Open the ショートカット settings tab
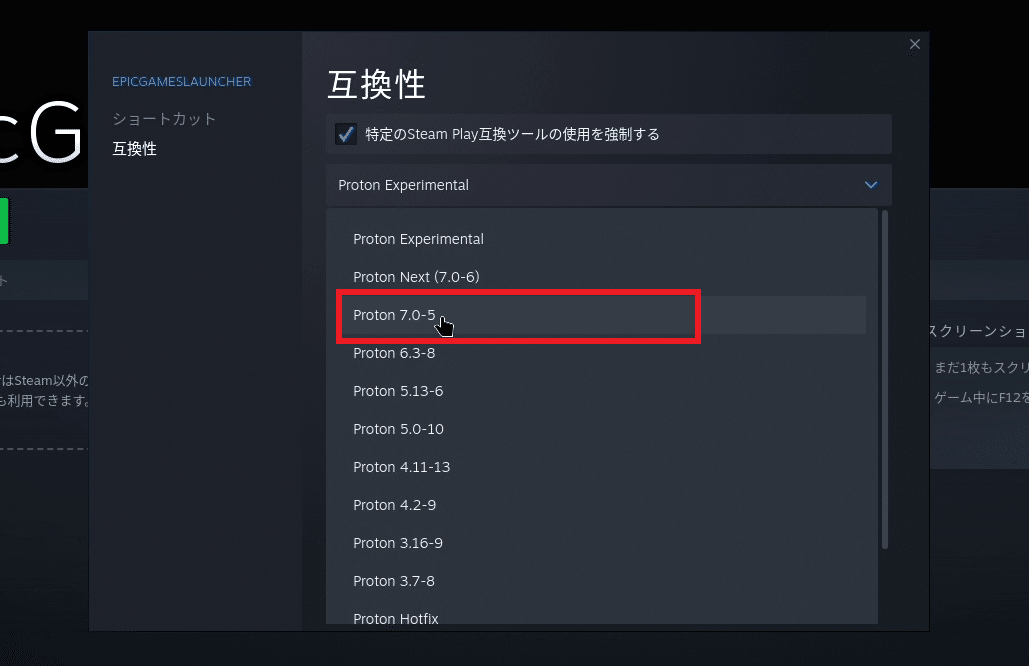 [x=164, y=119]
